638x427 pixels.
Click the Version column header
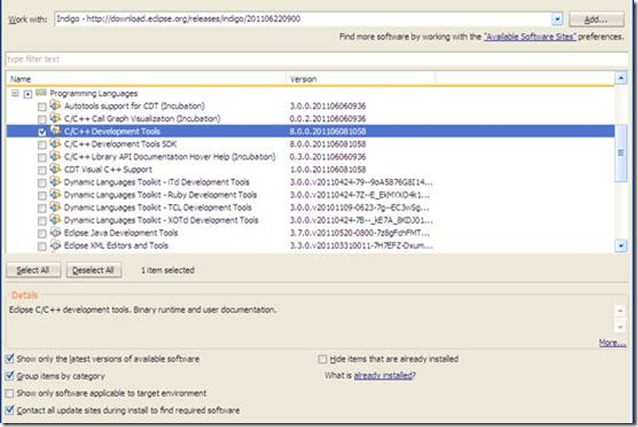tap(361, 79)
